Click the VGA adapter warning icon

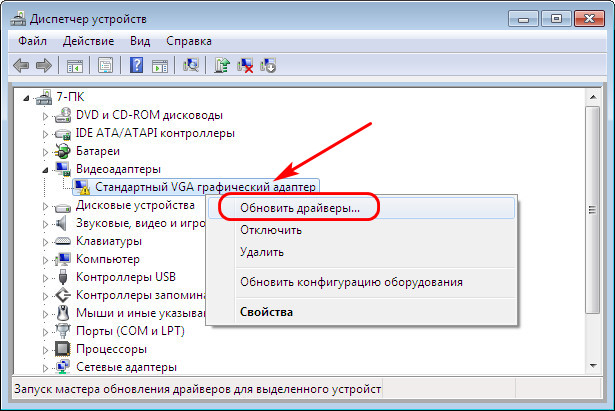[x=82, y=187]
